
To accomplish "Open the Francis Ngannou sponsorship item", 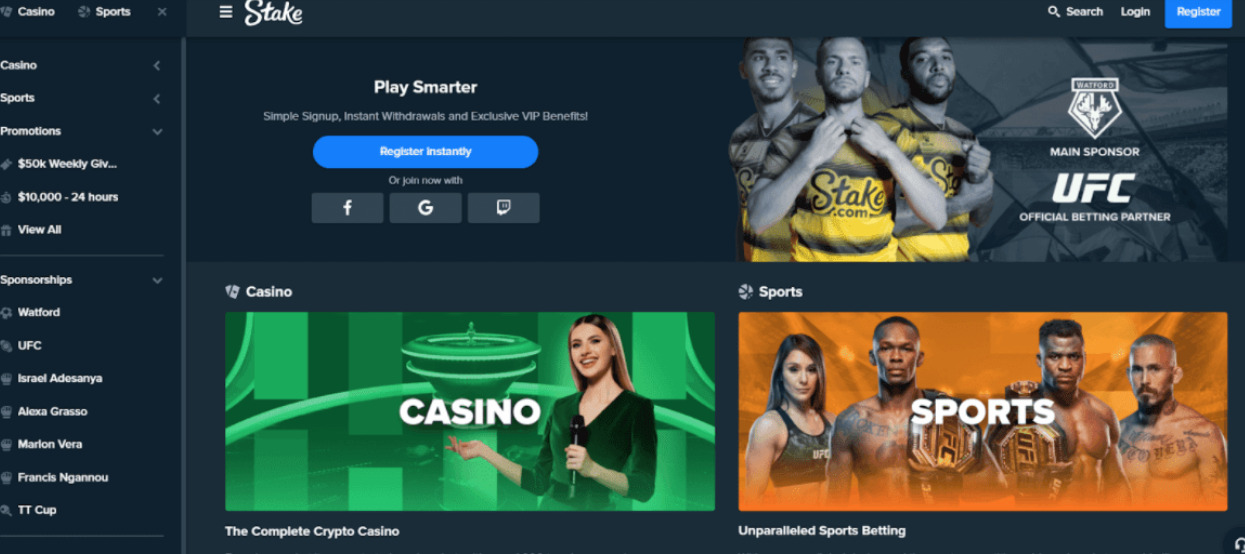I will point(62,478).
